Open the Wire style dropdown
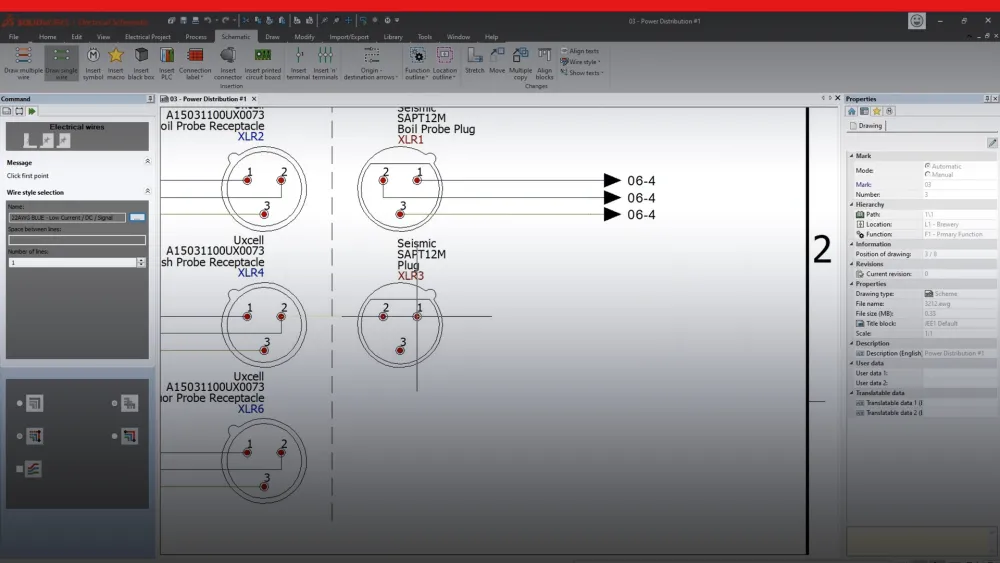Image resolution: width=1000 pixels, height=563 pixels. (582, 62)
